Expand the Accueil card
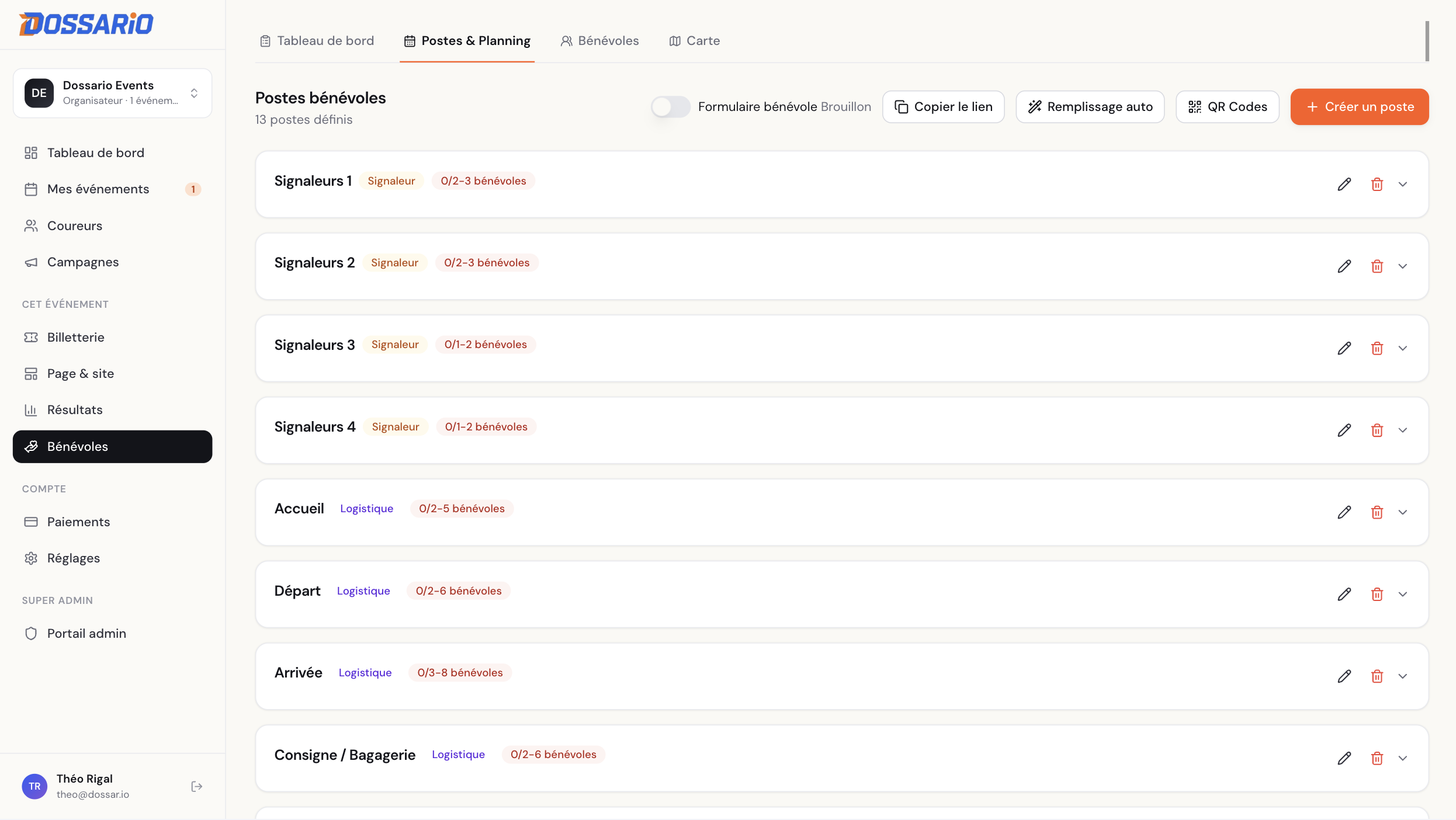1456x820 pixels. point(1403,512)
